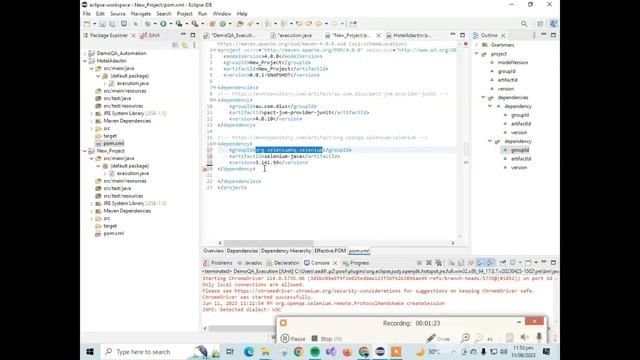Click Collapse All in Package Explorer
Image resolution: width=640 pixels, height=360 pixels.
[175, 45]
